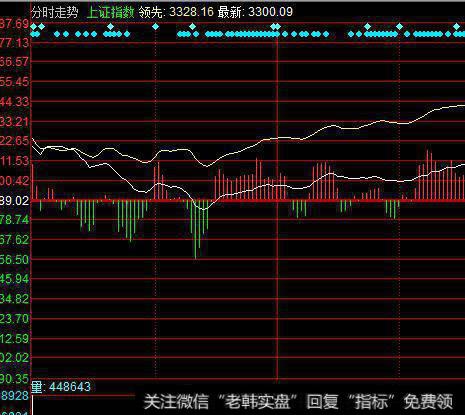Click the green axis label ending 02.02
Viewport: 465px width, 415px height.
click(x=14, y=358)
